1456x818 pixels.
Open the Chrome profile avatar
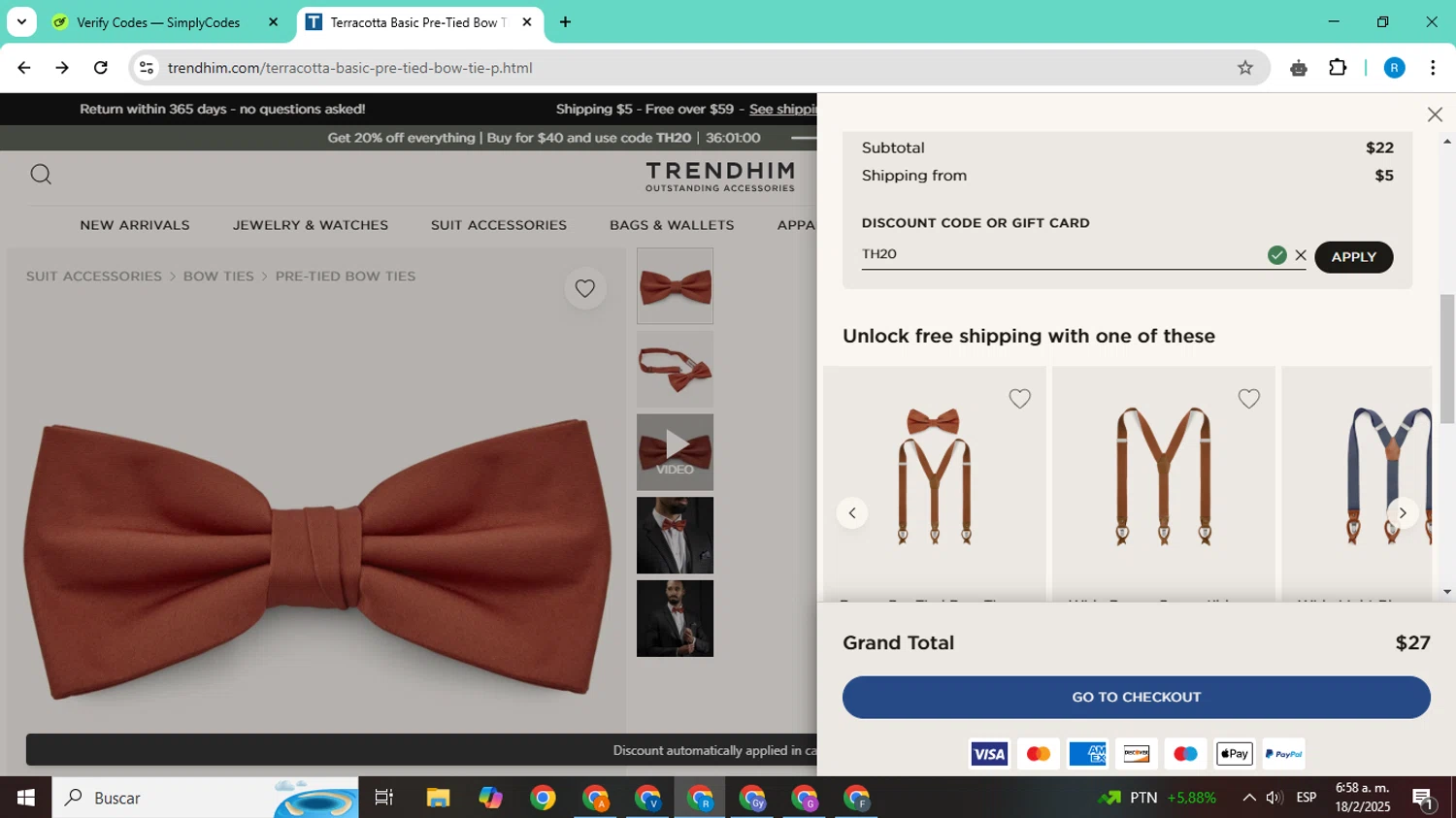pyautogui.click(x=1394, y=68)
